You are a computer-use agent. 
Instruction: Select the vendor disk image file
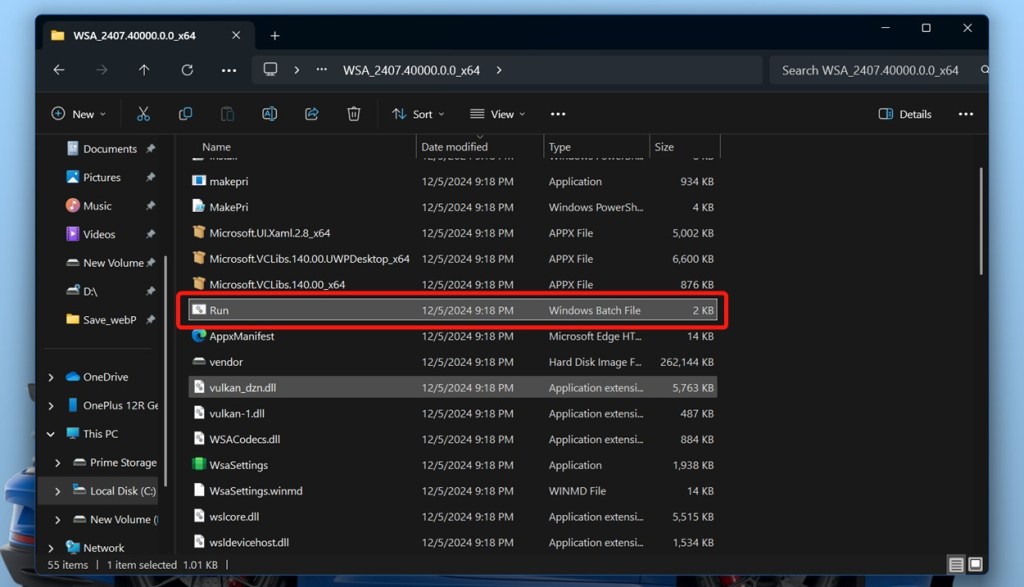coord(453,362)
